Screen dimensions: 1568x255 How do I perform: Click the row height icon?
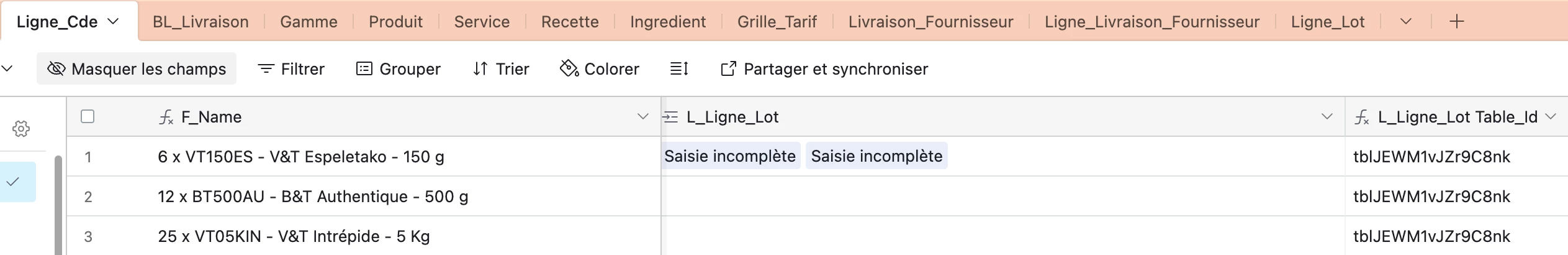point(679,68)
